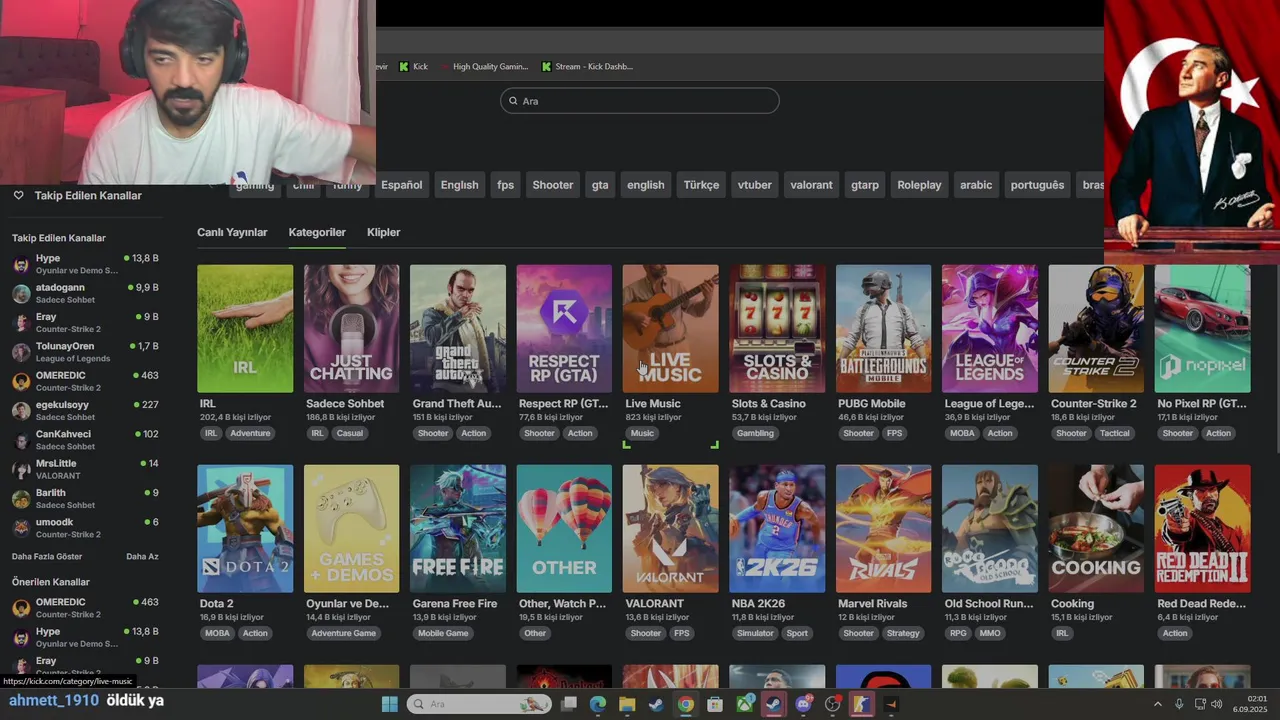Open atadogann channel in sidebar
Image resolution: width=1280 pixels, height=720 pixels.
tap(85, 293)
